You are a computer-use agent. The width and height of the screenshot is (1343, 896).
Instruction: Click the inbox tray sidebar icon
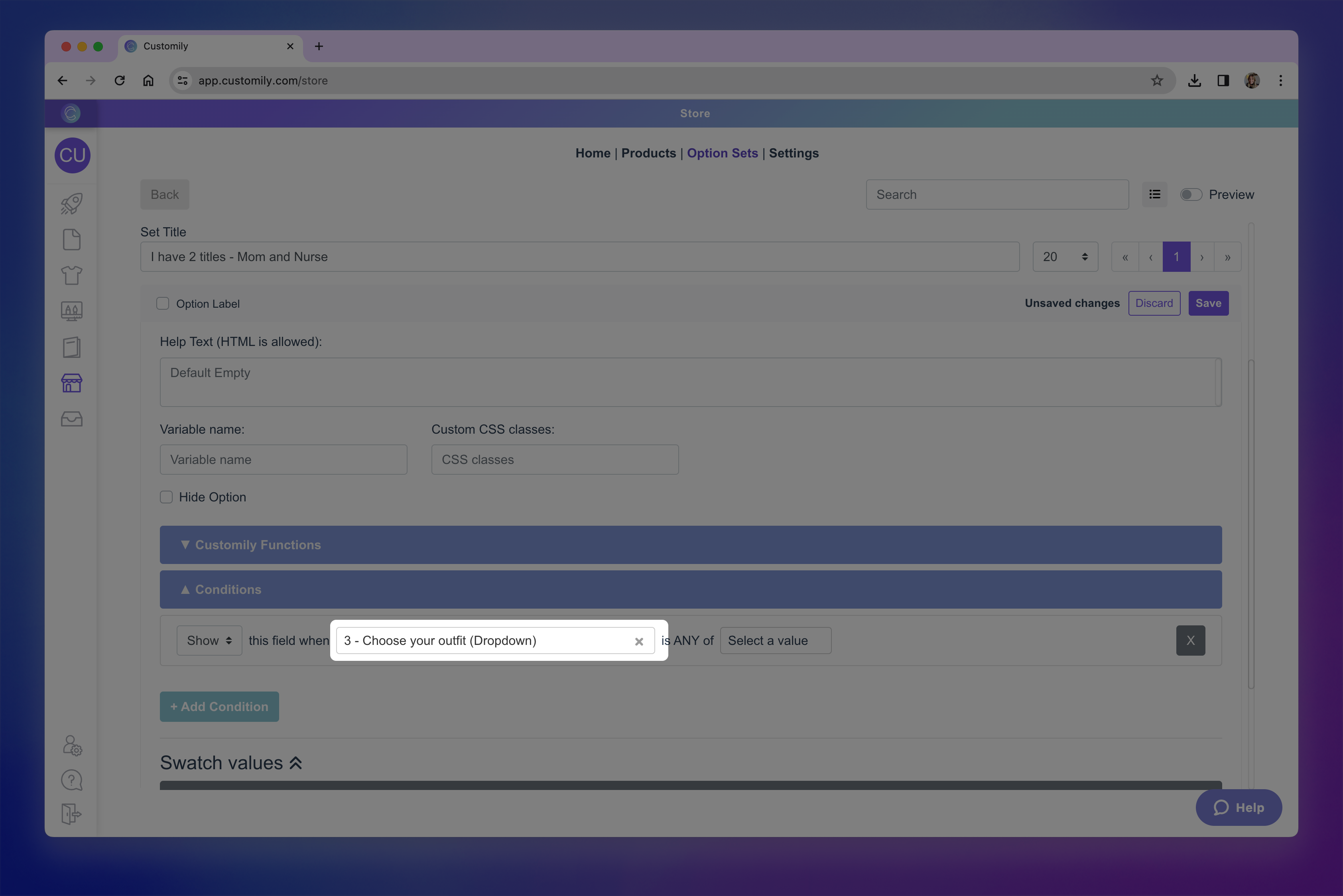(x=71, y=419)
